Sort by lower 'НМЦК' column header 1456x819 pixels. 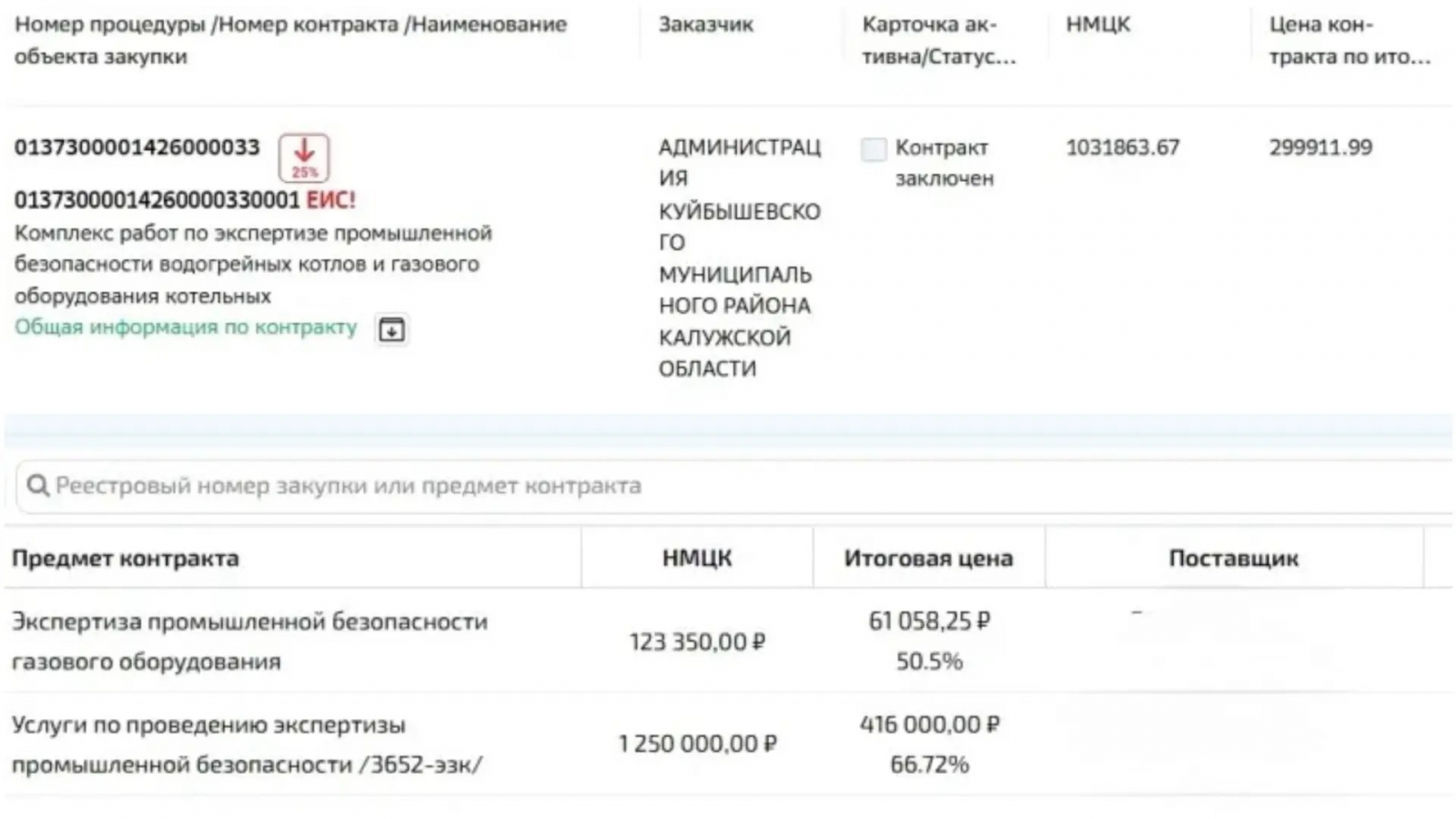click(x=697, y=559)
